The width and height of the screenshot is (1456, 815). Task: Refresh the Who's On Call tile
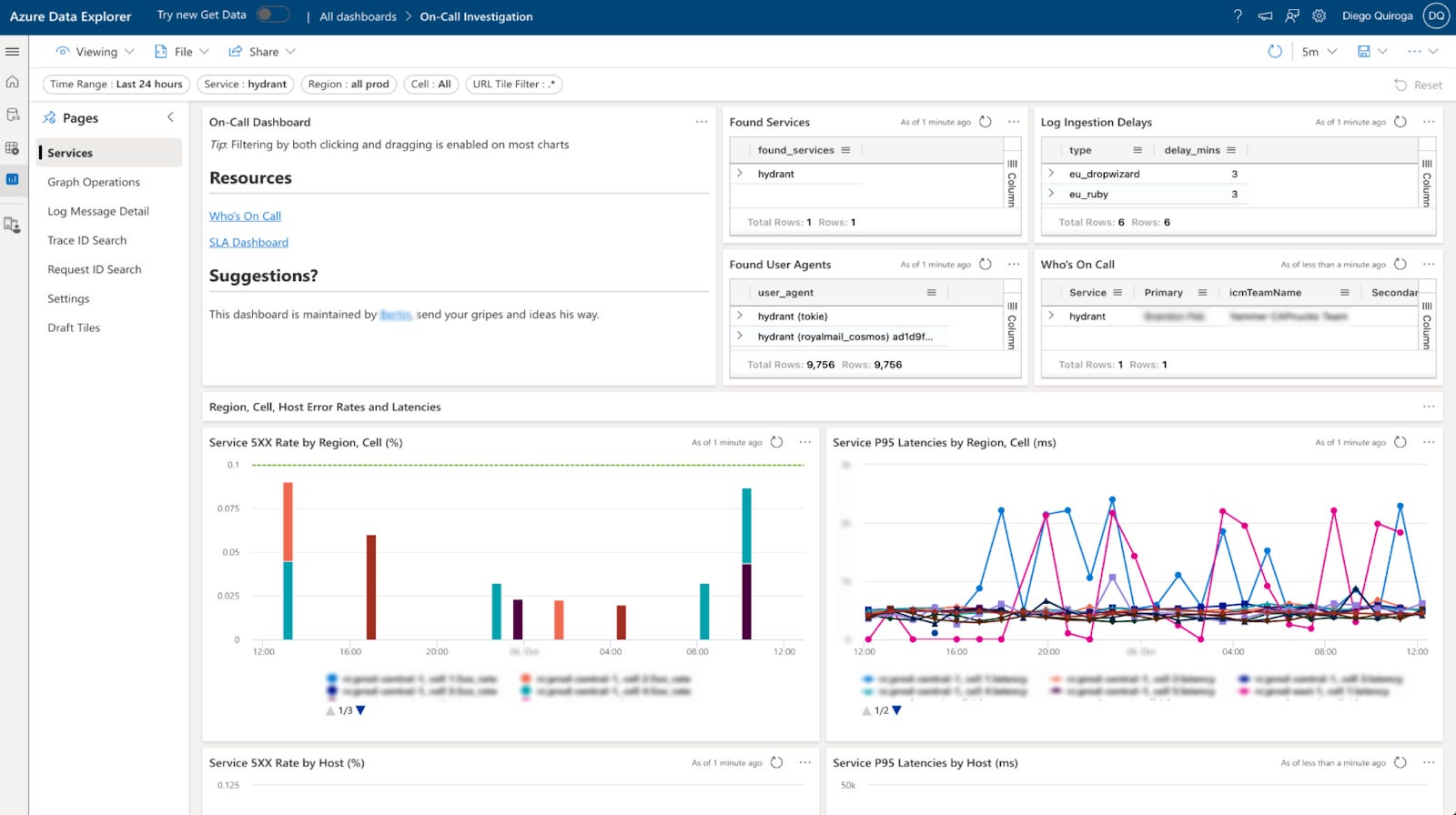click(1400, 264)
